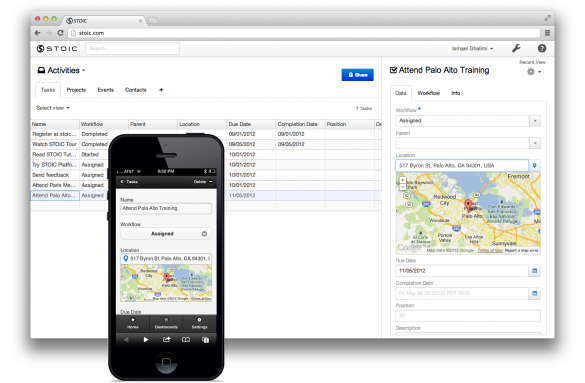Open the Select view dropdown
Screen dimensions: 585x383
click(53, 108)
